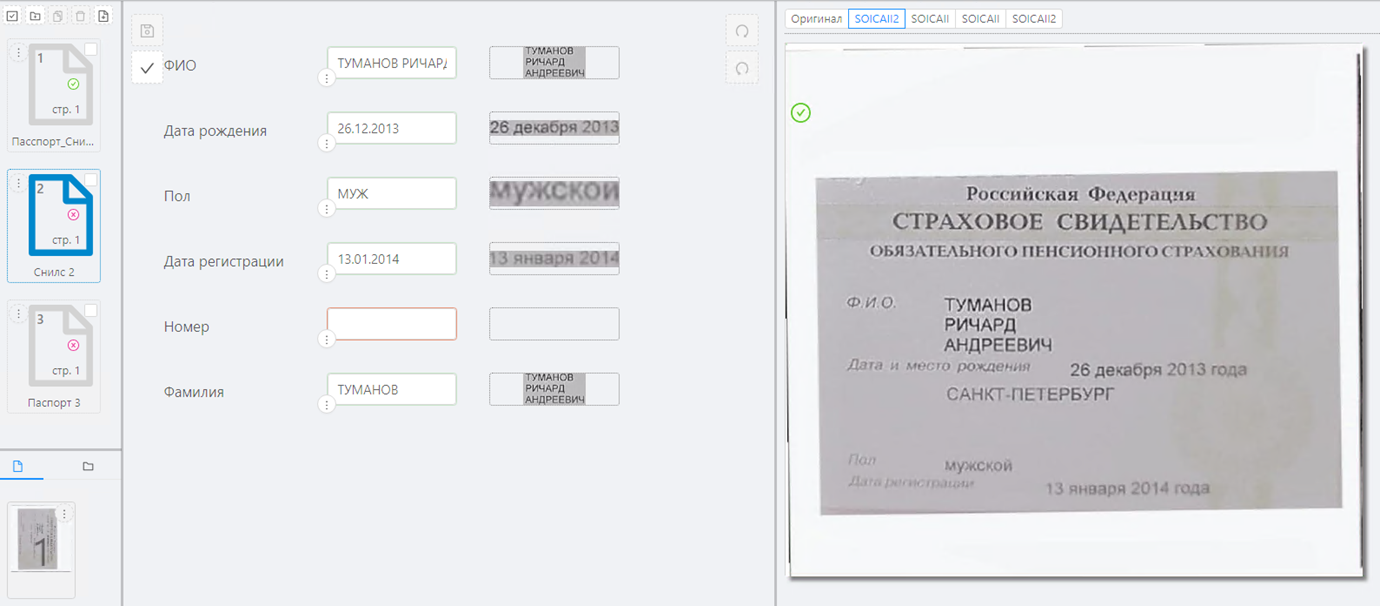Open the folder view icon below the page list
Image resolution: width=1380 pixels, height=606 pixels.
[86, 466]
